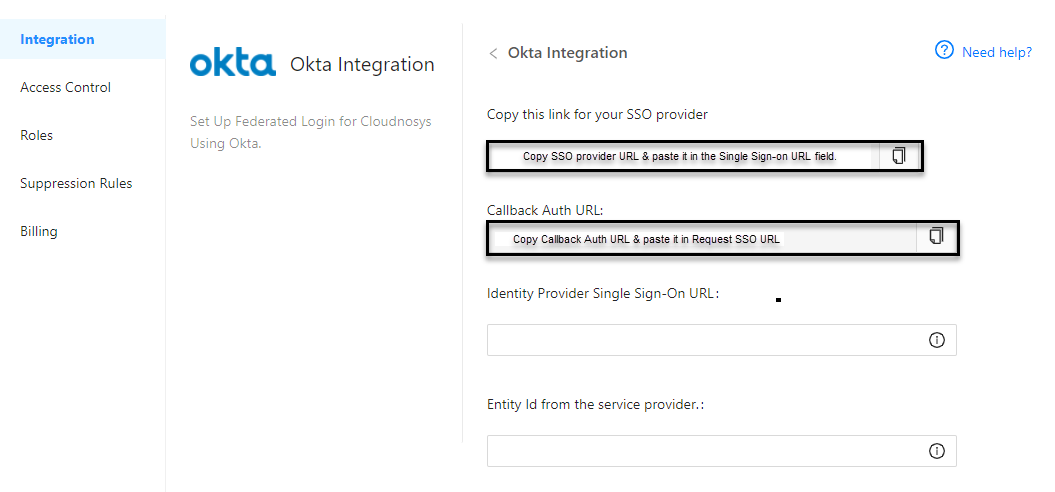The width and height of the screenshot is (1055, 492).
Task: Click the Okta Integration card title
Action: click(362, 65)
